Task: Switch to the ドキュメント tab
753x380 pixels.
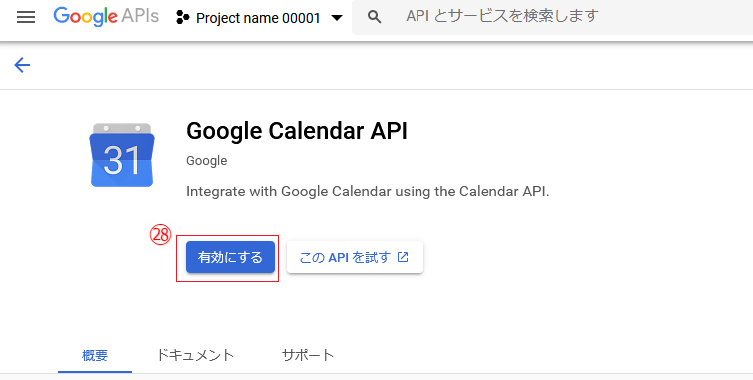Action: [x=195, y=355]
